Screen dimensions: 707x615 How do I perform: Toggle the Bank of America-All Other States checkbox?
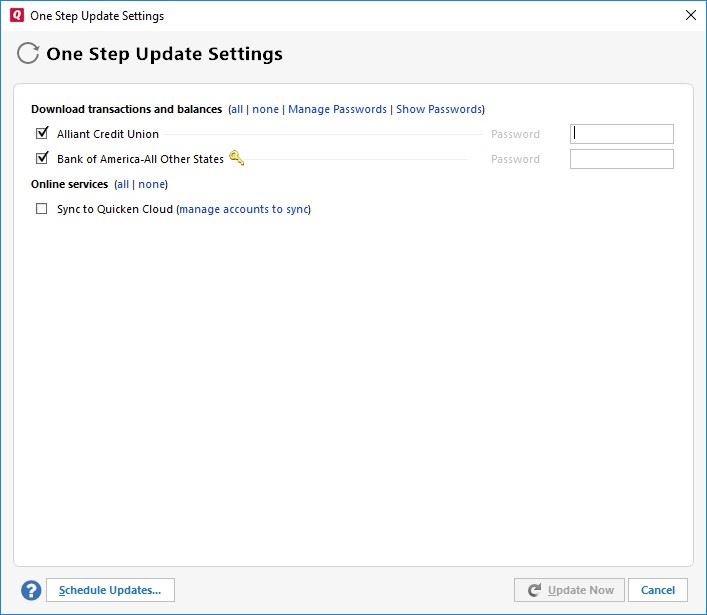click(42, 158)
